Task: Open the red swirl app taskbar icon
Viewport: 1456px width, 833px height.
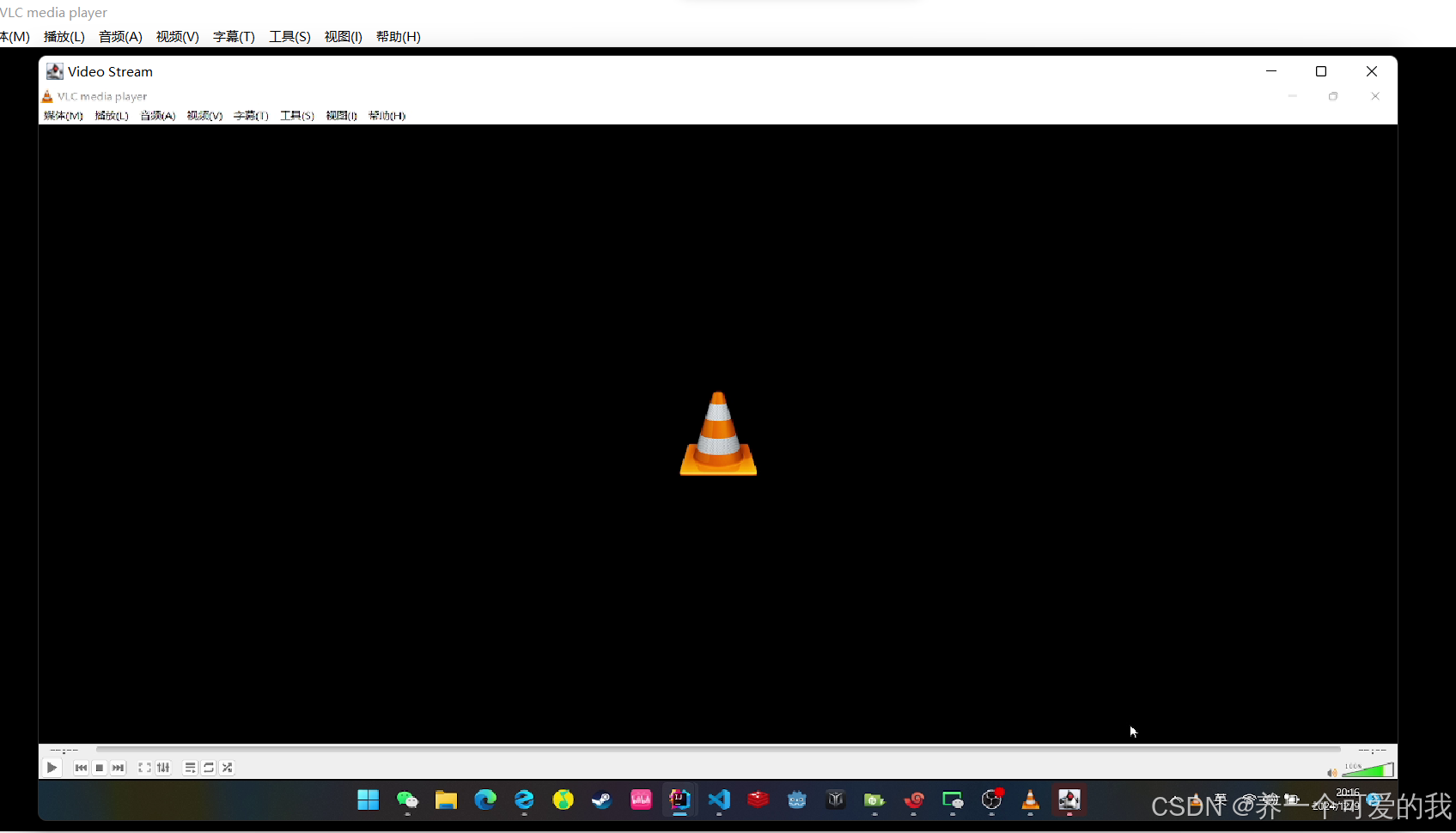Action: pos(914,800)
